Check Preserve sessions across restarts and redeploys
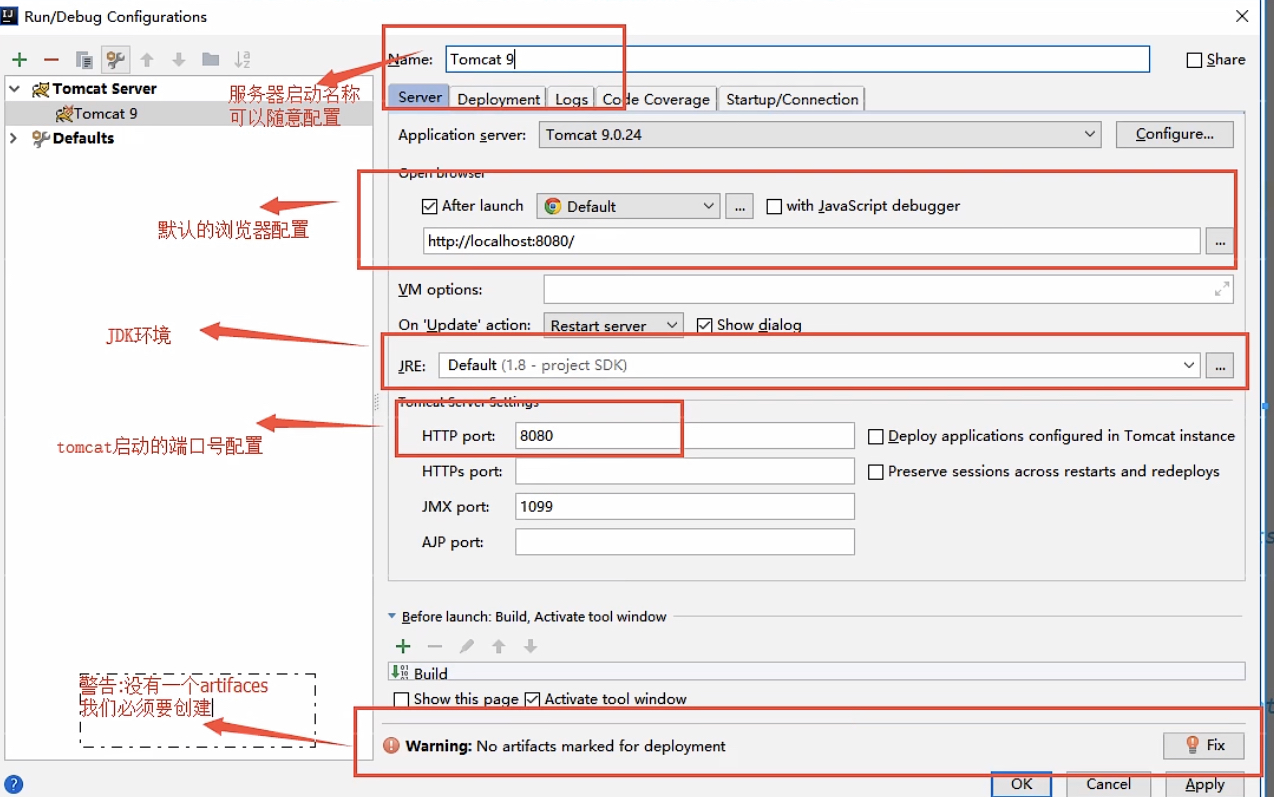 tap(876, 472)
